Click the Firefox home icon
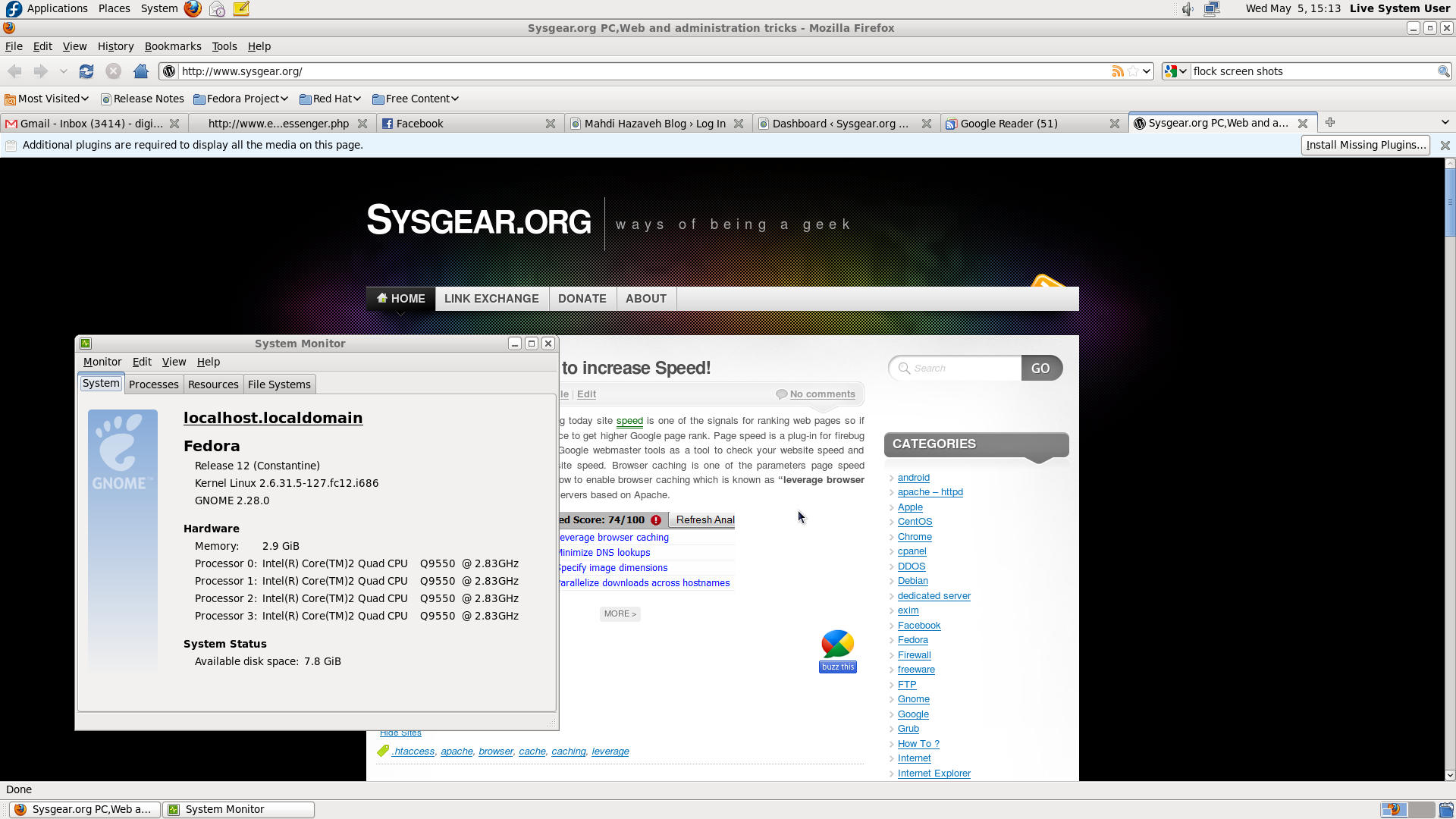Image resolution: width=1456 pixels, height=819 pixels. pyautogui.click(x=141, y=71)
